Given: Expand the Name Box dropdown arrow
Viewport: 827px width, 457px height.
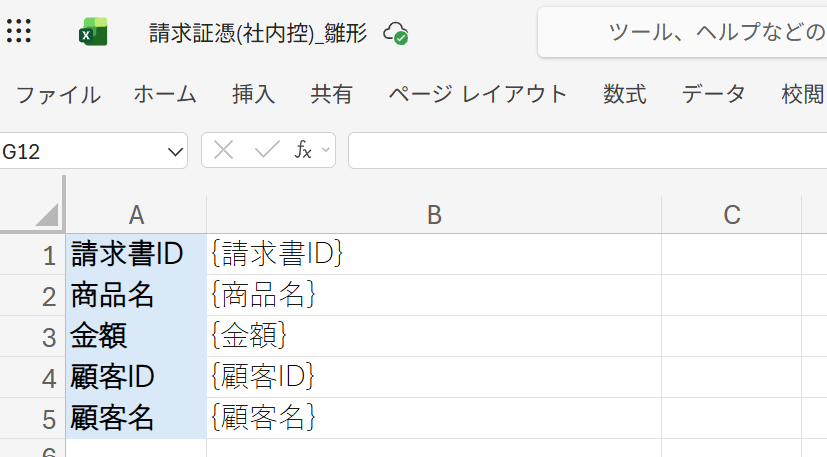Looking at the screenshot, I should click(x=175, y=152).
